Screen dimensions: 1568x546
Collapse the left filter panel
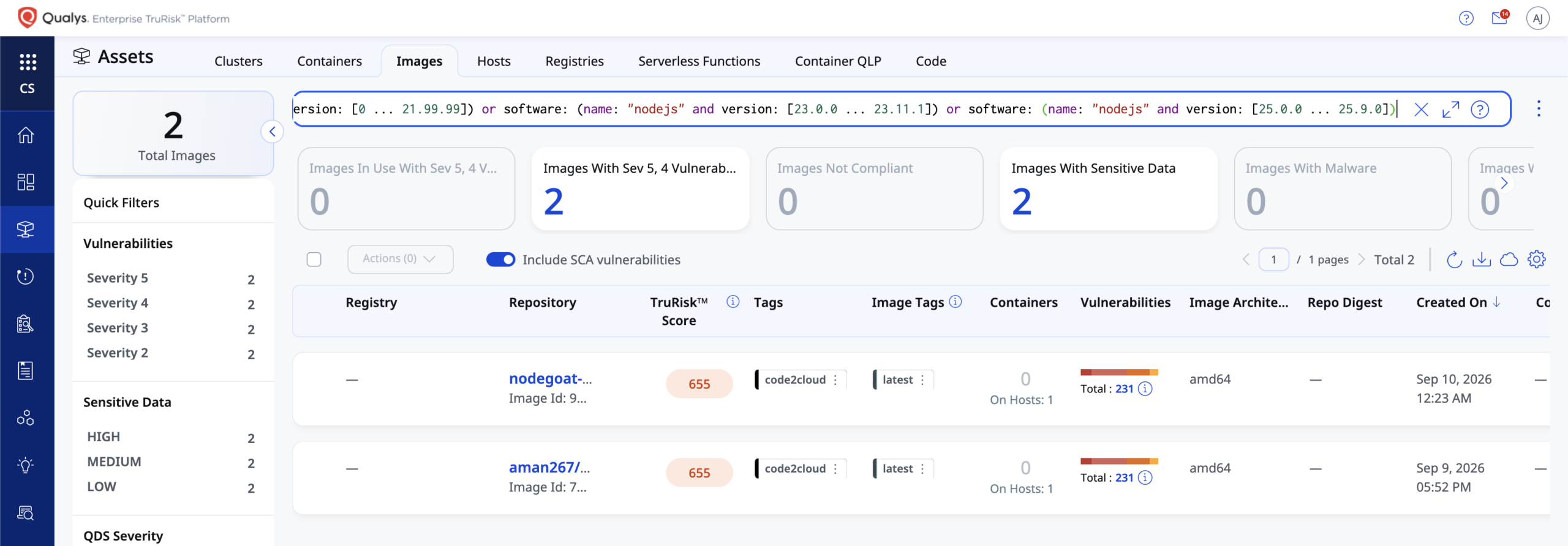272,132
